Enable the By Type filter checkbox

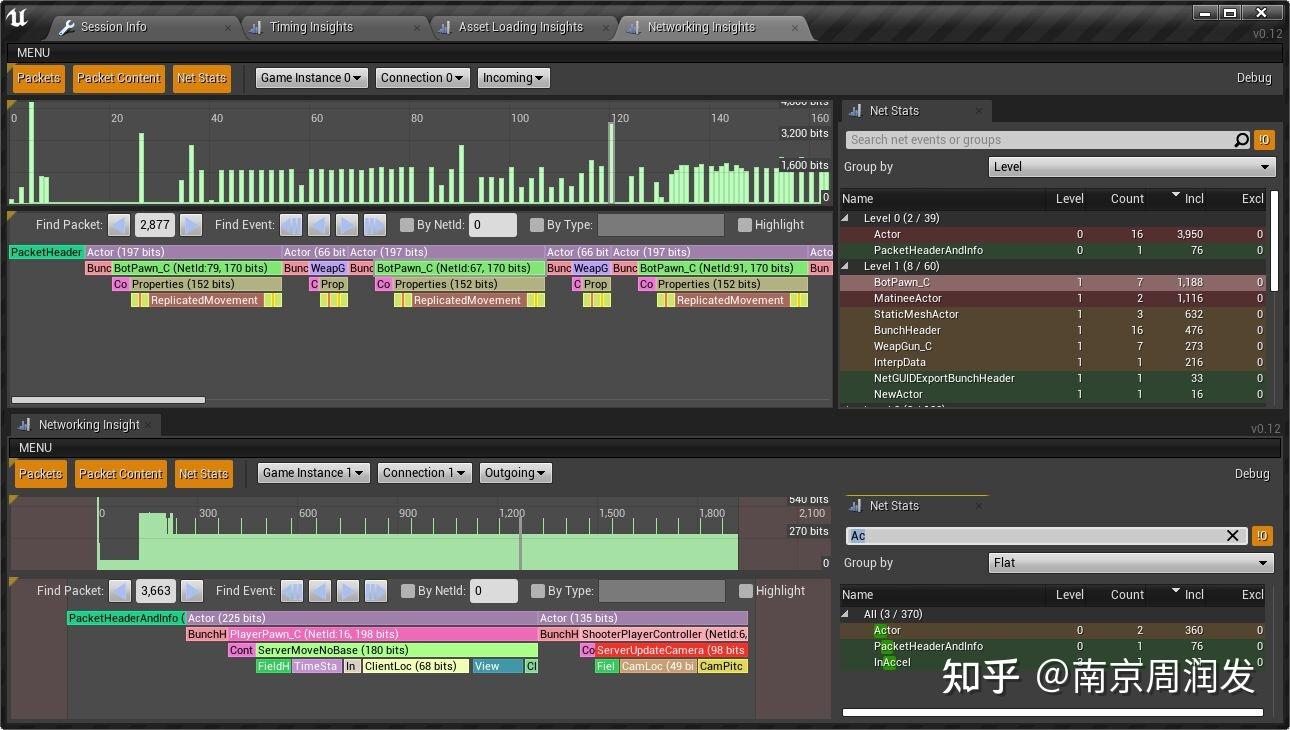click(538, 225)
